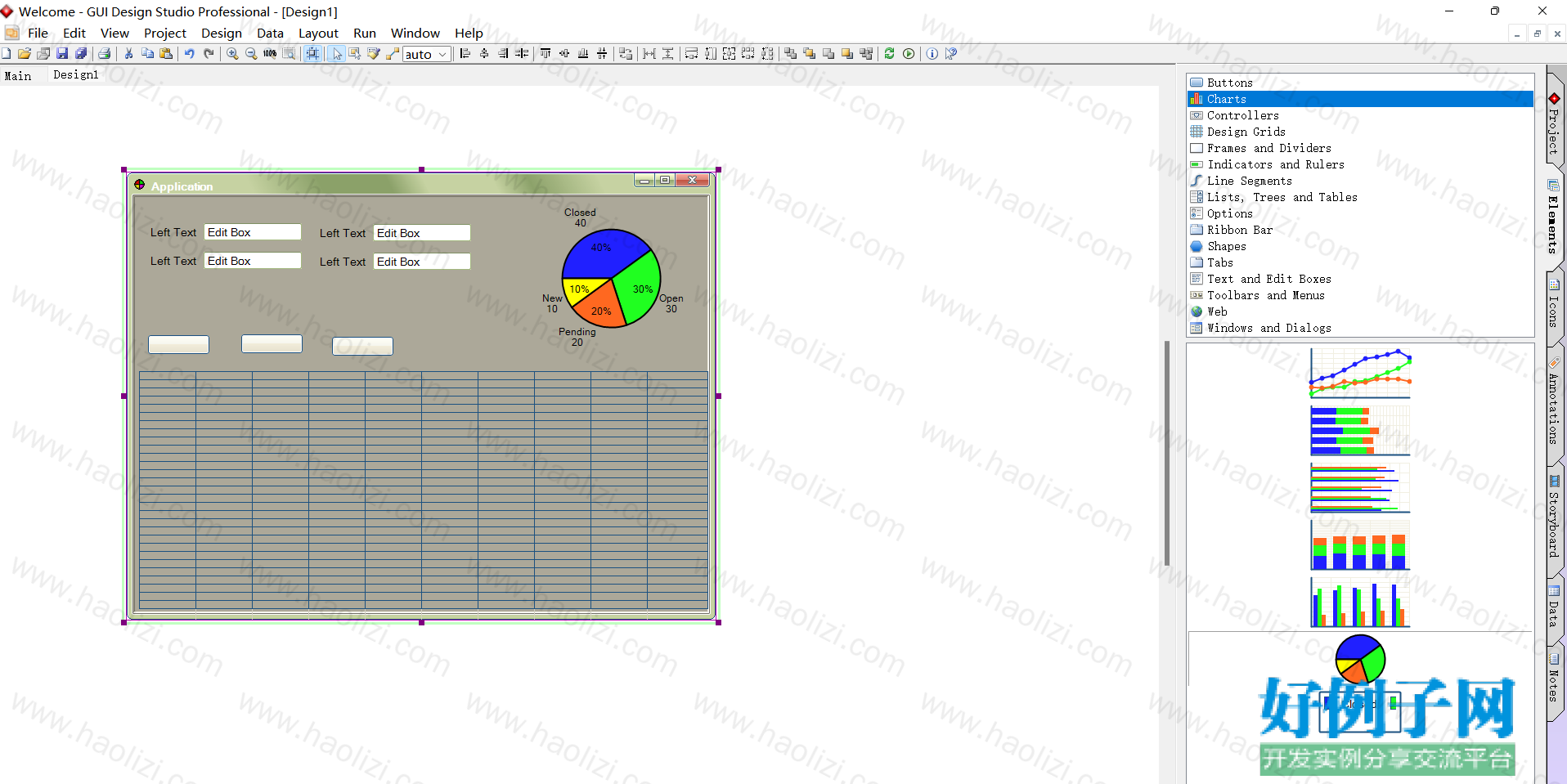This screenshot has width=1567, height=784.
Task: Open the auto size dropdown
Action: click(427, 54)
